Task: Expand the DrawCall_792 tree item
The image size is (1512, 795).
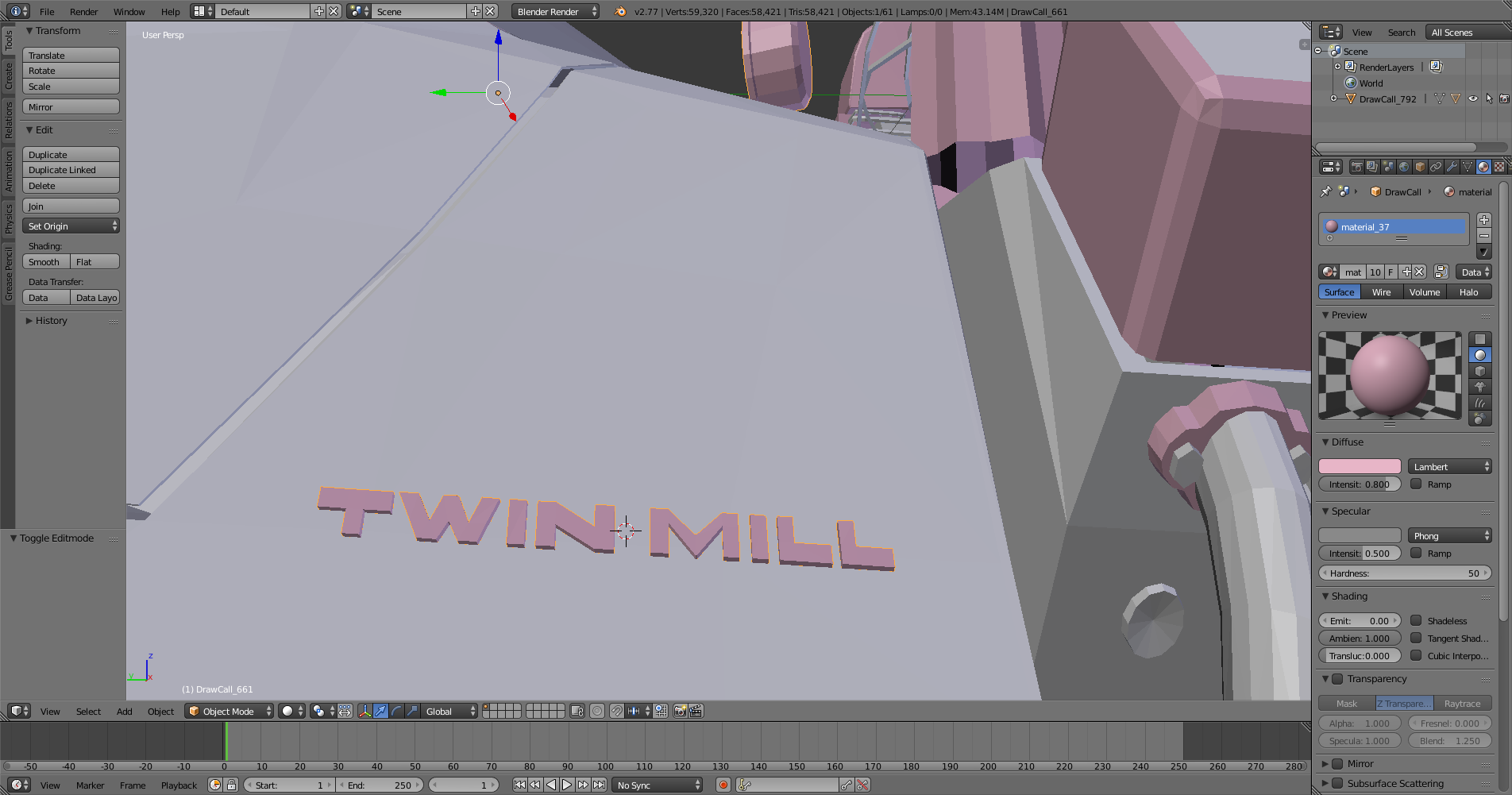Action: tap(1333, 98)
